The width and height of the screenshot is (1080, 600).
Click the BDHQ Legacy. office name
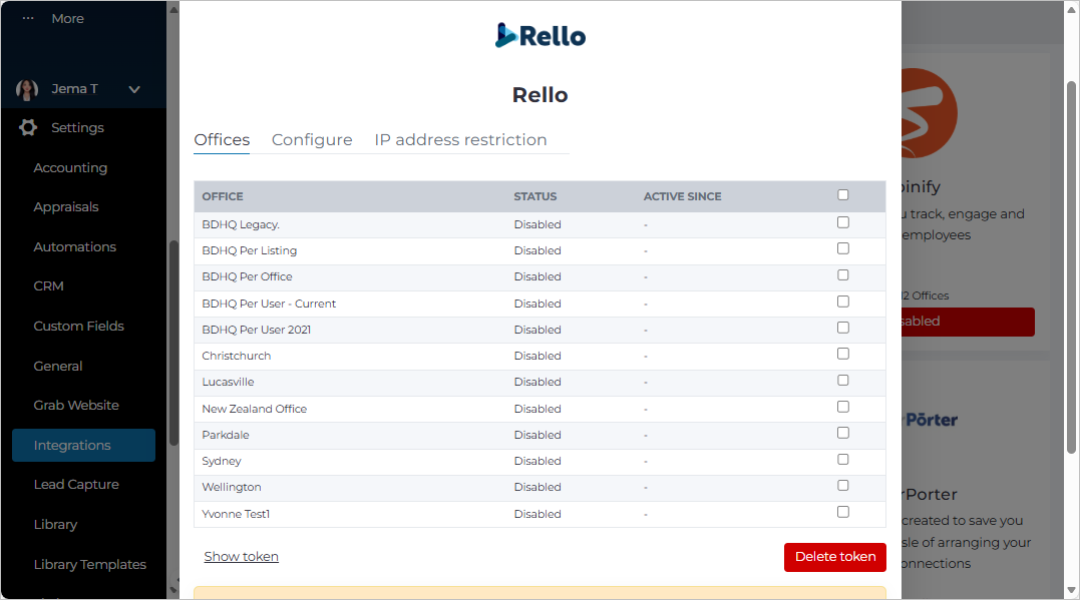tap(240, 225)
